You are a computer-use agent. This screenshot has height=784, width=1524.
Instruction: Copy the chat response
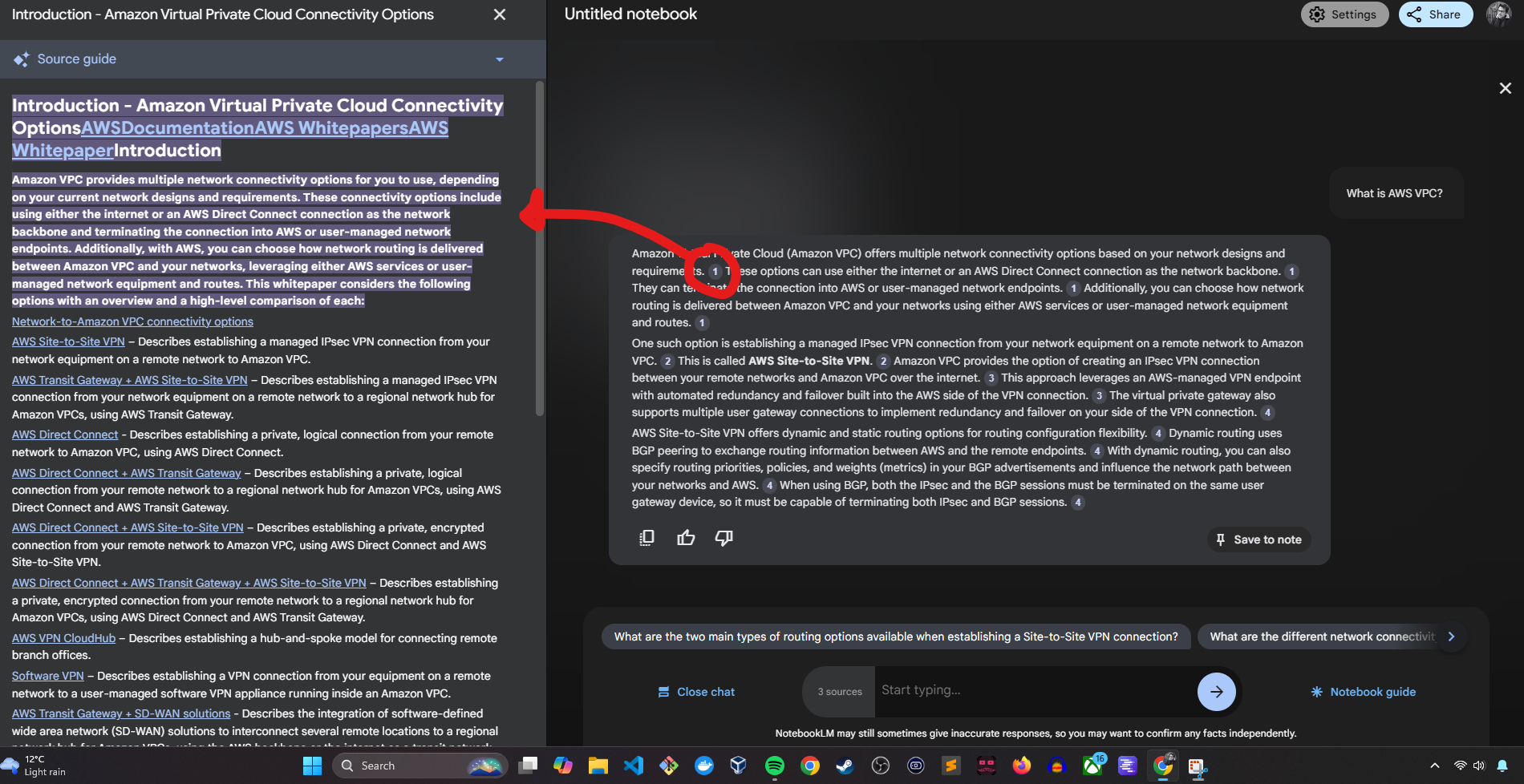tap(646, 538)
